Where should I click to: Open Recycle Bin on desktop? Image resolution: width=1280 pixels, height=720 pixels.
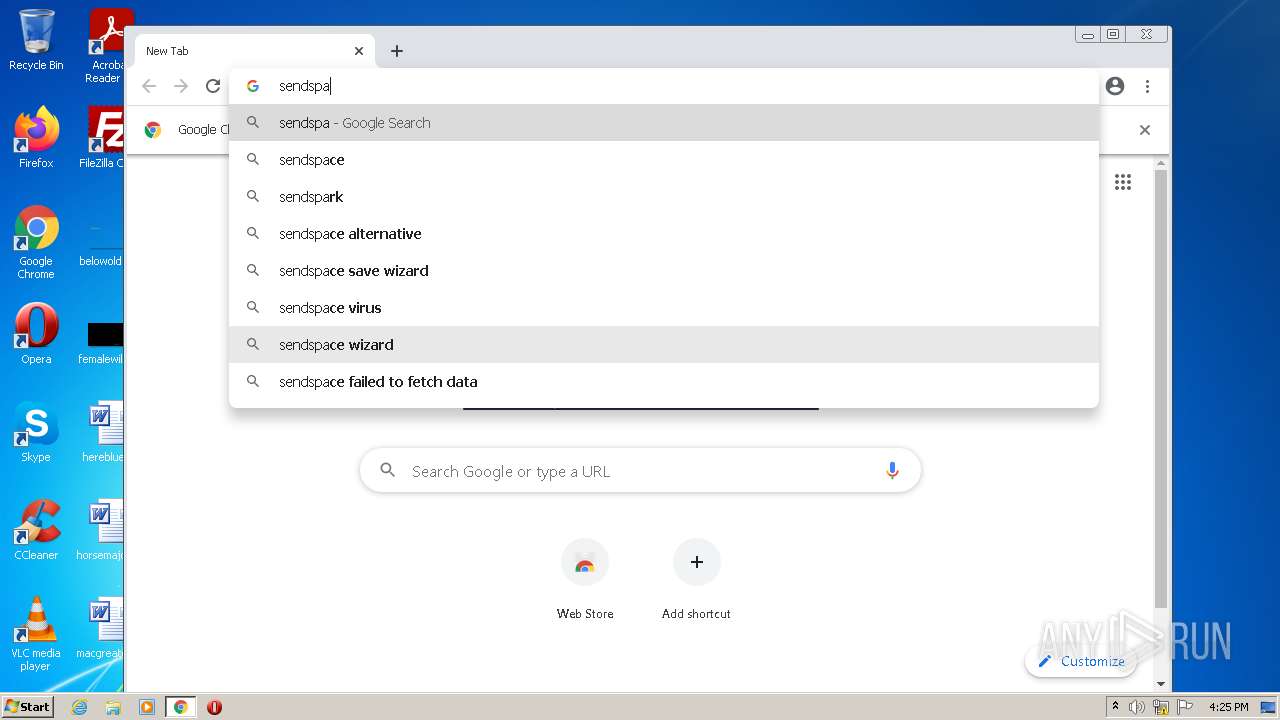click(36, 40)
